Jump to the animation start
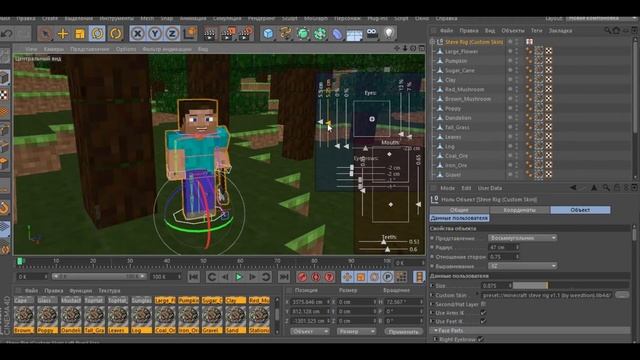The height and width of the screenshot is (360, 640). (194, 277)
